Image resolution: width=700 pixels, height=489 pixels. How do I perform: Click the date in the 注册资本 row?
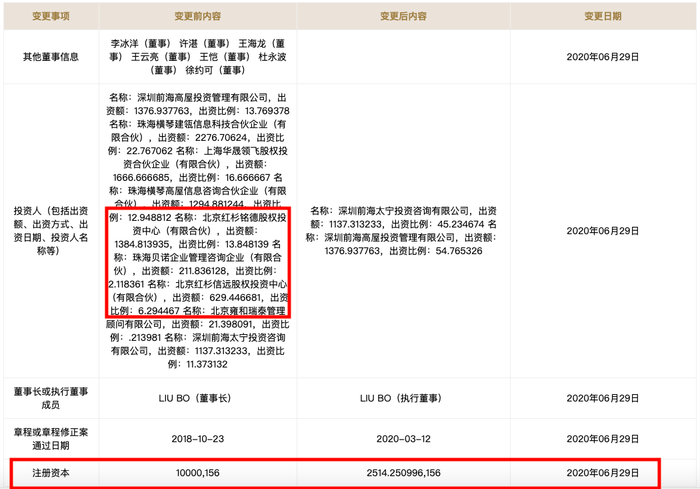603,472
